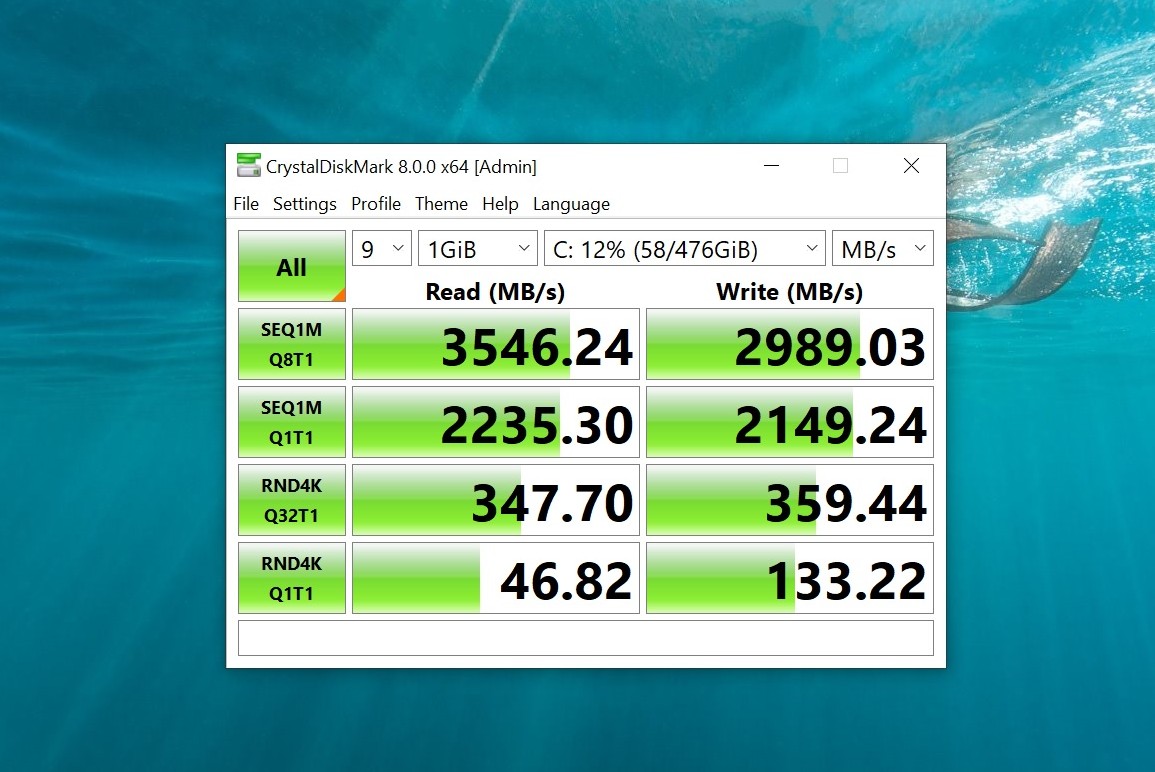The width and height of the screenshot is (1155, 772).
Task: Click the Write (MB/s) column header
Action: pyautogui.click(x=789, y=292)
